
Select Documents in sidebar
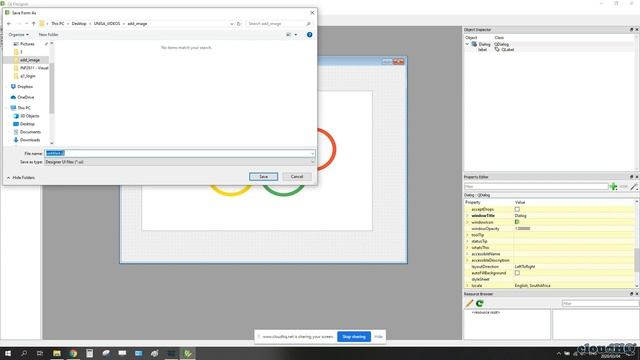30,132
